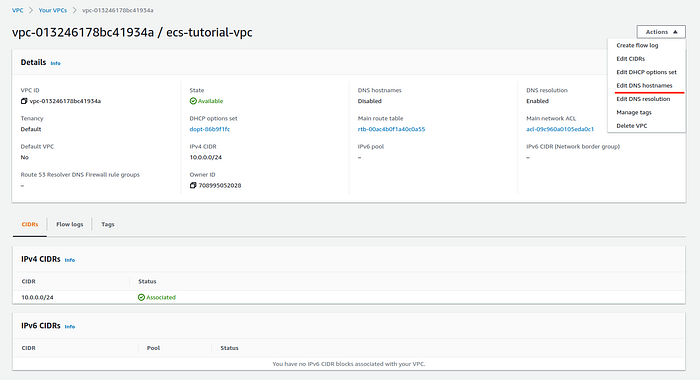Click the Available state check icon

tap(193, 101)
